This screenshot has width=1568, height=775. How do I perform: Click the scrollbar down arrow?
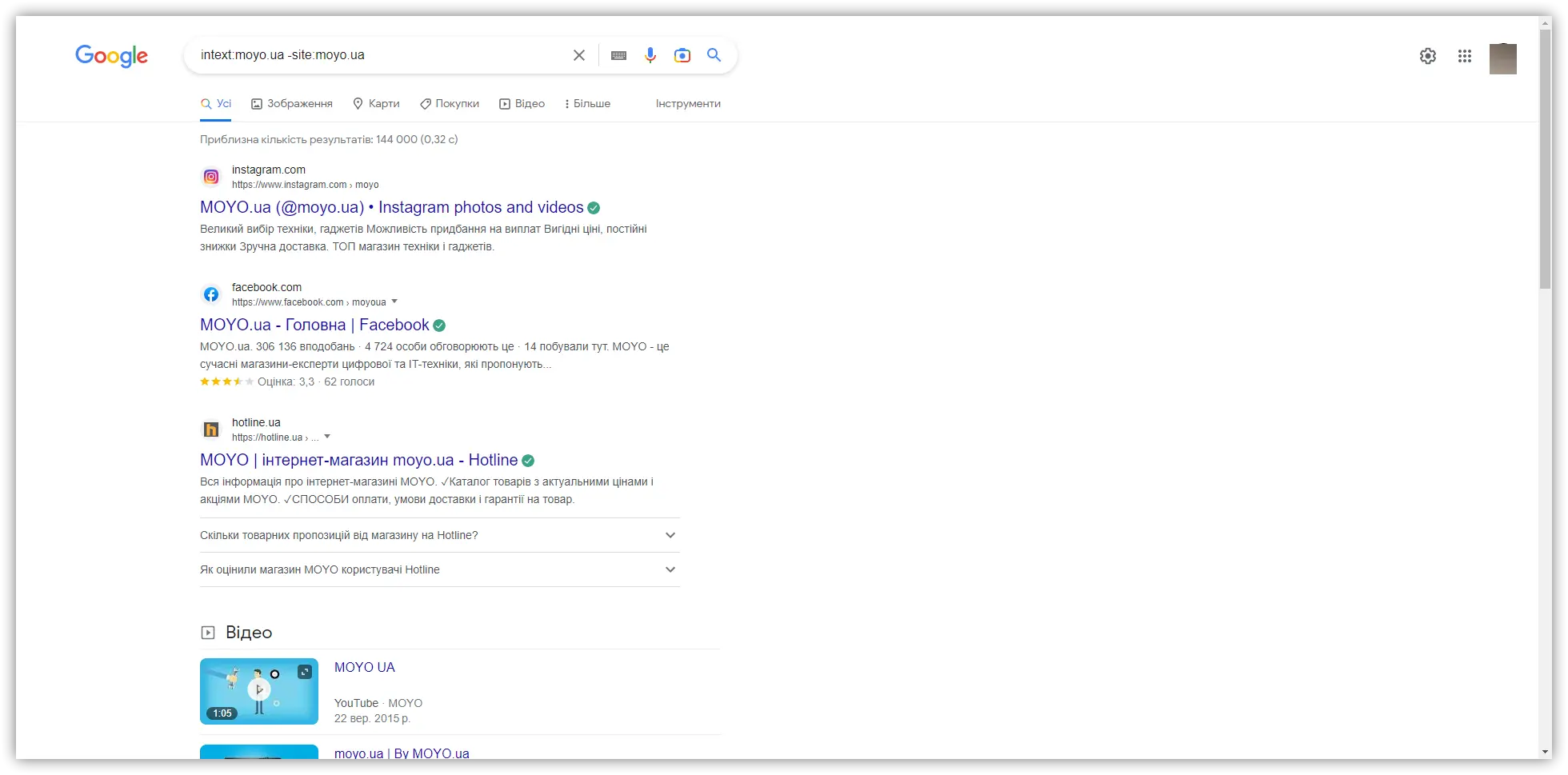[x=1546, y=753]
